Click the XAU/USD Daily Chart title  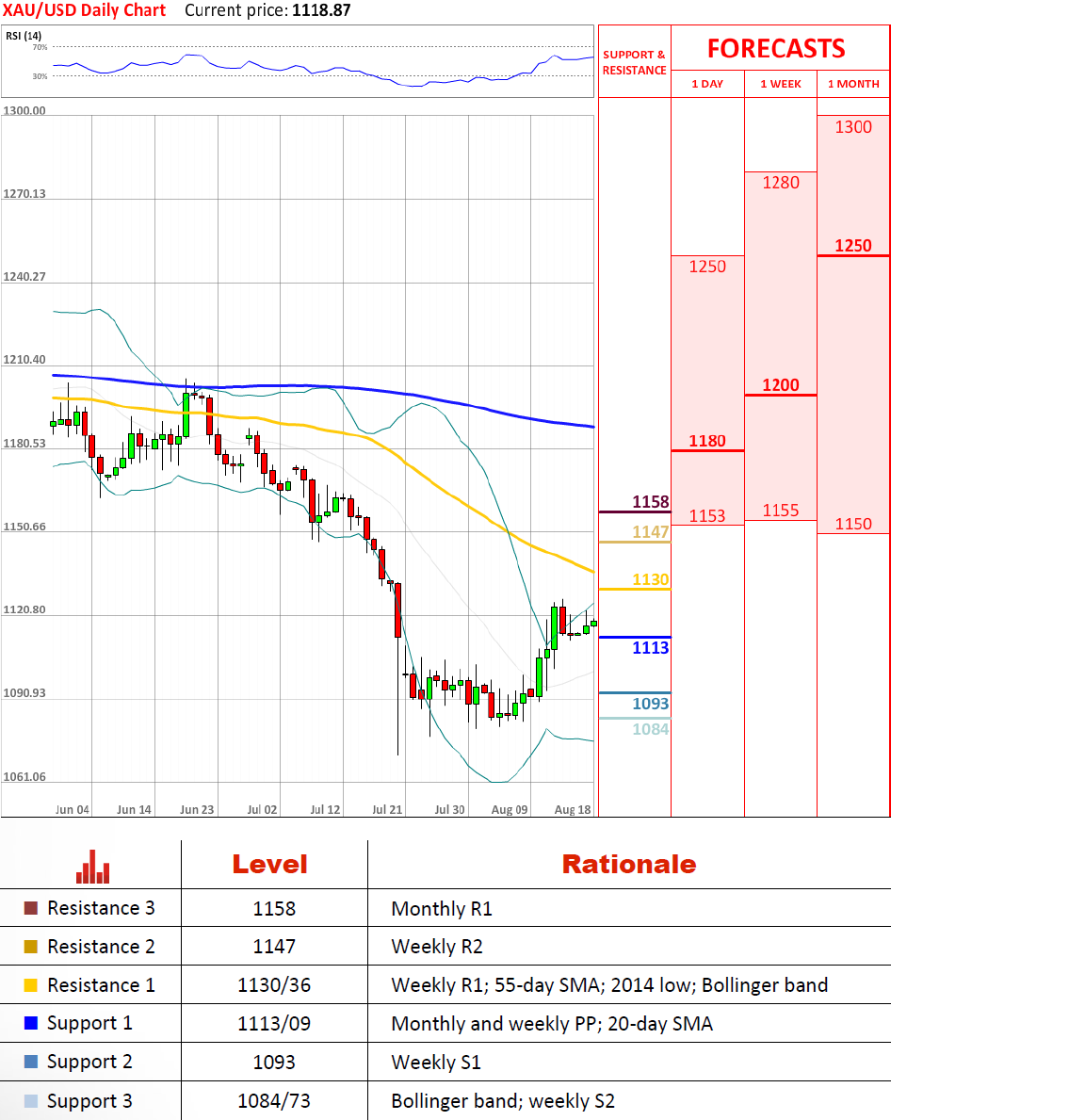pyautogui.click(x=84, y=10)
